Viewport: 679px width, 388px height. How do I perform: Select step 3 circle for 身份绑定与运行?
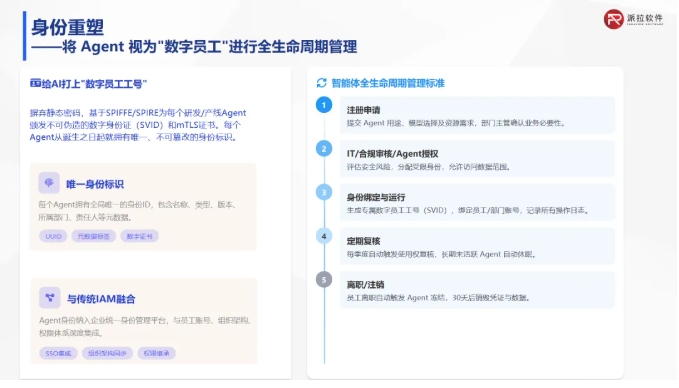pos(324,193)
